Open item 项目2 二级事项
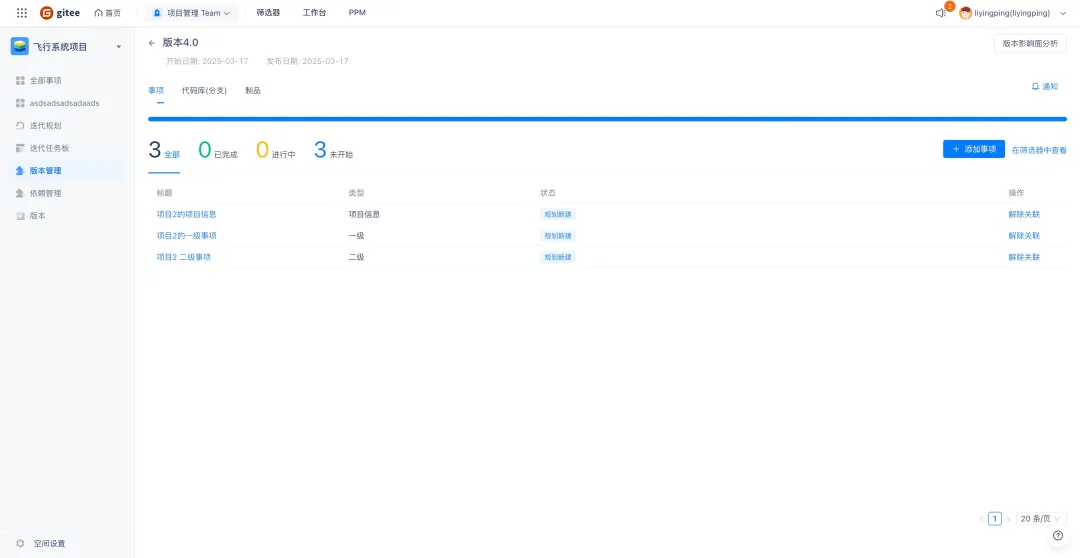This screenshot has height=558, width=1080. [183, 257]
